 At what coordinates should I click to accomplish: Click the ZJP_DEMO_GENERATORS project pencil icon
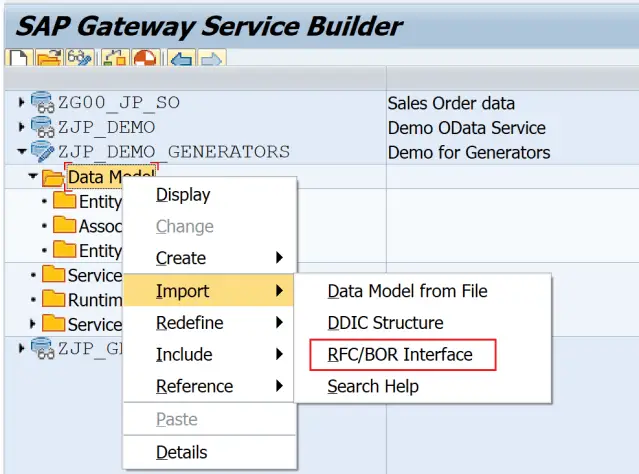point(42,152)
